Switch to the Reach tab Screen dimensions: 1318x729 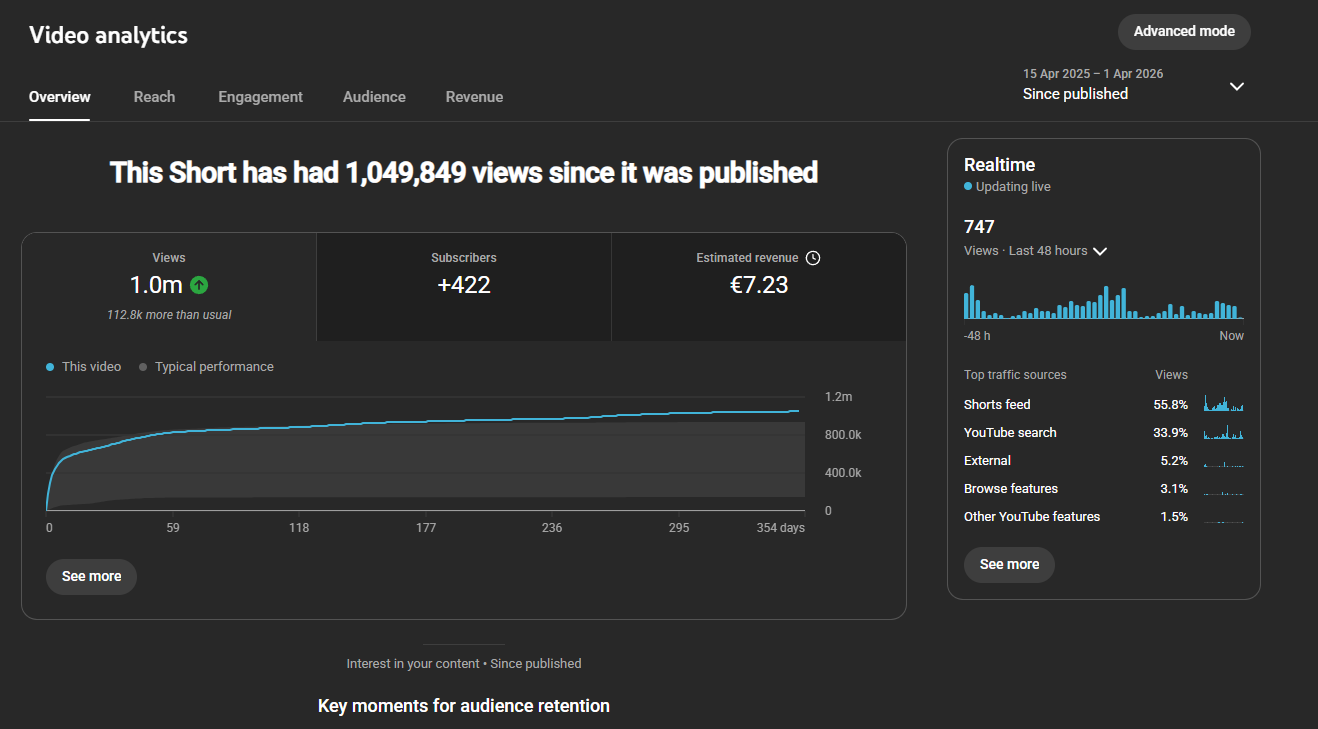[154, 97]
